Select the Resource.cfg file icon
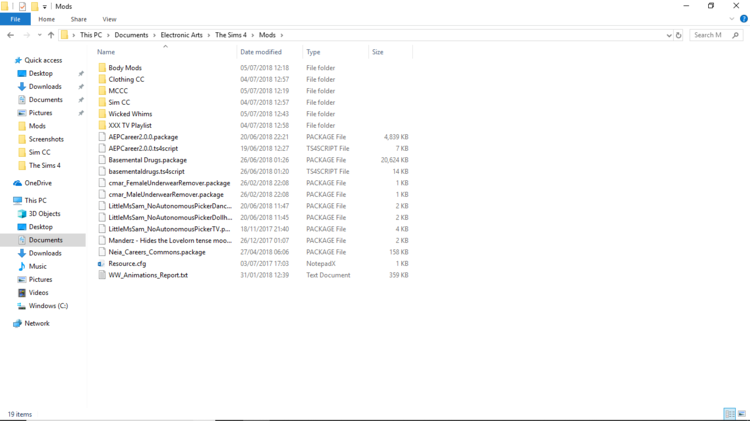This screenshot has height=421, width=750. click(x=101, y=264)
